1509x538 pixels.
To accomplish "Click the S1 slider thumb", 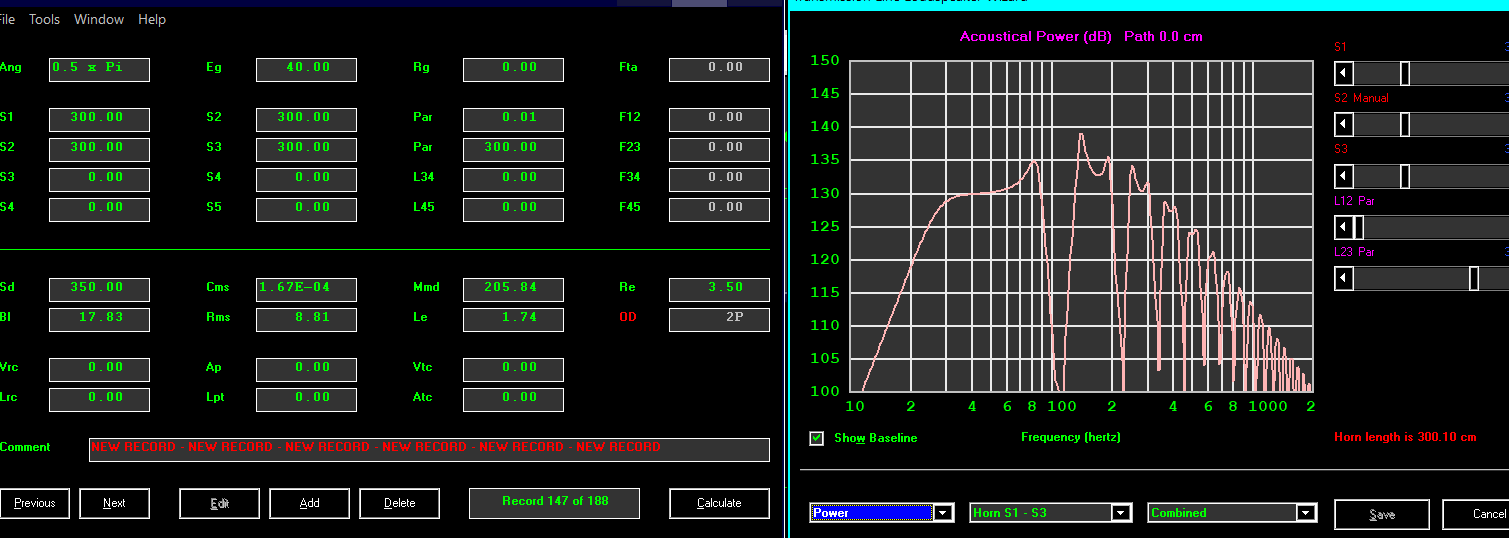I will [1405, 73].
